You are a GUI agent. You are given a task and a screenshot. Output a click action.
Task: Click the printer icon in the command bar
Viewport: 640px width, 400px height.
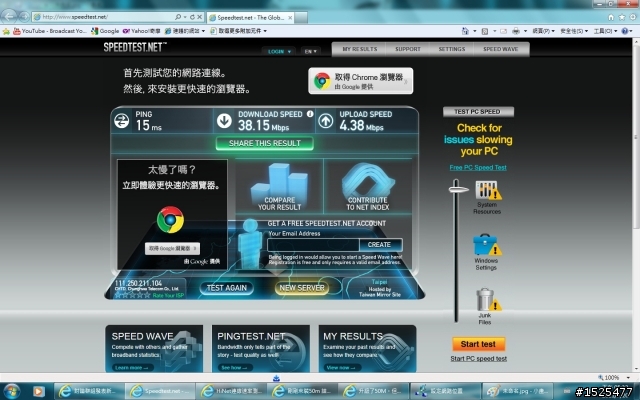tap(516, 31)
